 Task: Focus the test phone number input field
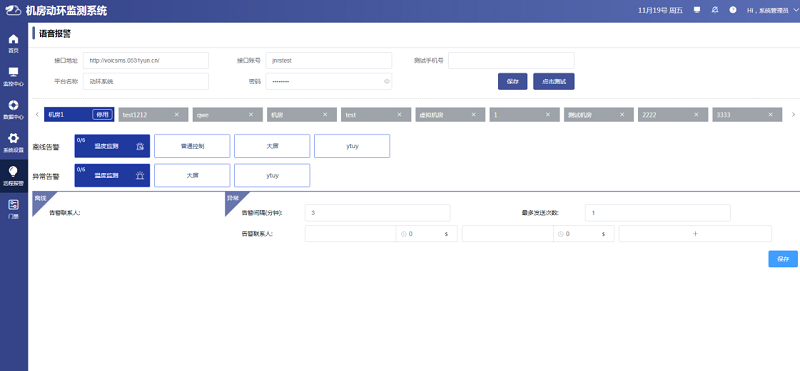tap(511, 60)
